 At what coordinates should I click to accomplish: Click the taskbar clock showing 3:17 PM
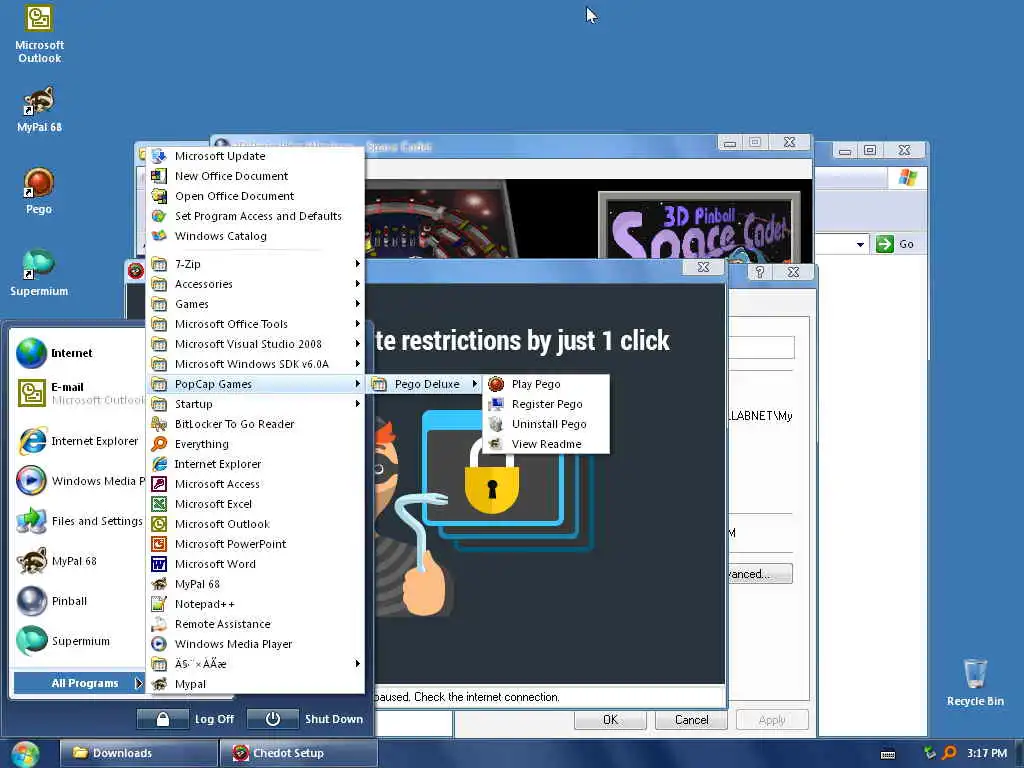986,753
